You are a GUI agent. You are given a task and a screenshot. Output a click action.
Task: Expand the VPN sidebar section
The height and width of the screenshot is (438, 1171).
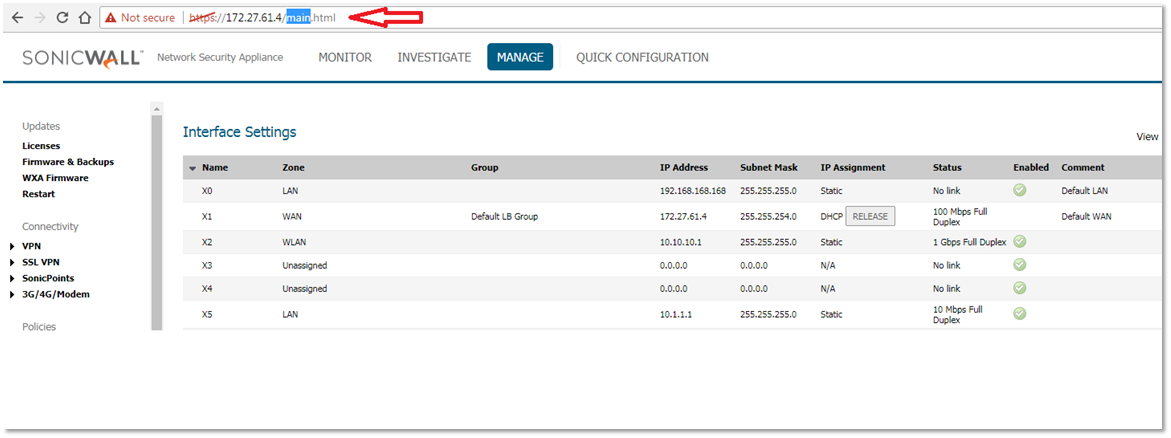pos(13,246)
